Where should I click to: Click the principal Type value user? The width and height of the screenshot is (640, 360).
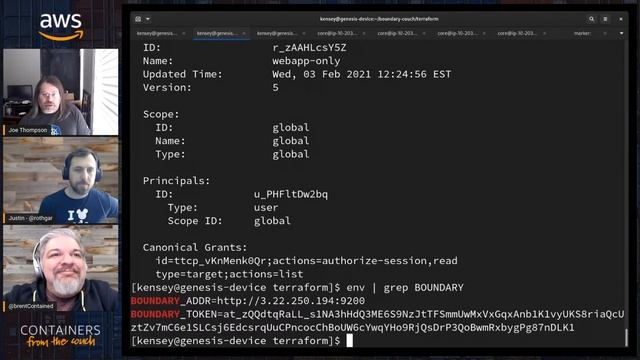coord(266,208)
